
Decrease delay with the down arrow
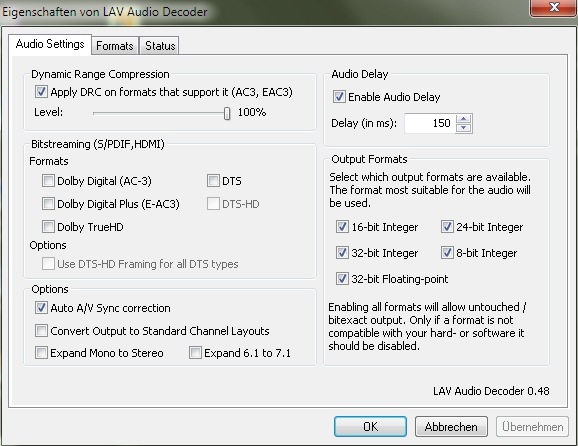[x=464, y=128]
